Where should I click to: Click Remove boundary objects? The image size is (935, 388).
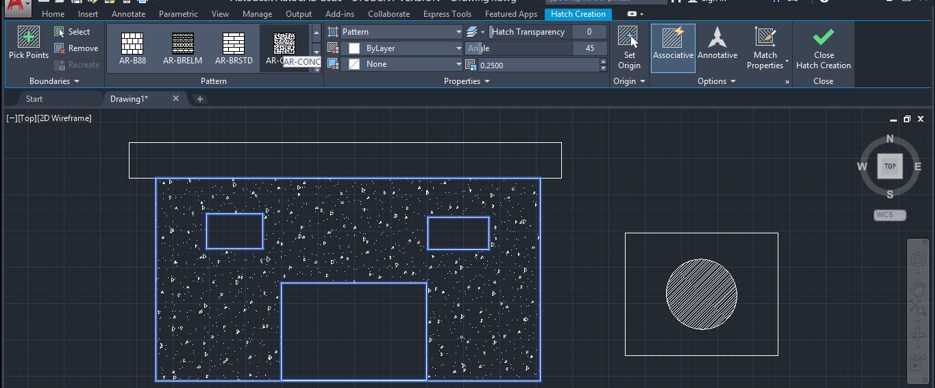click(76, 48)
